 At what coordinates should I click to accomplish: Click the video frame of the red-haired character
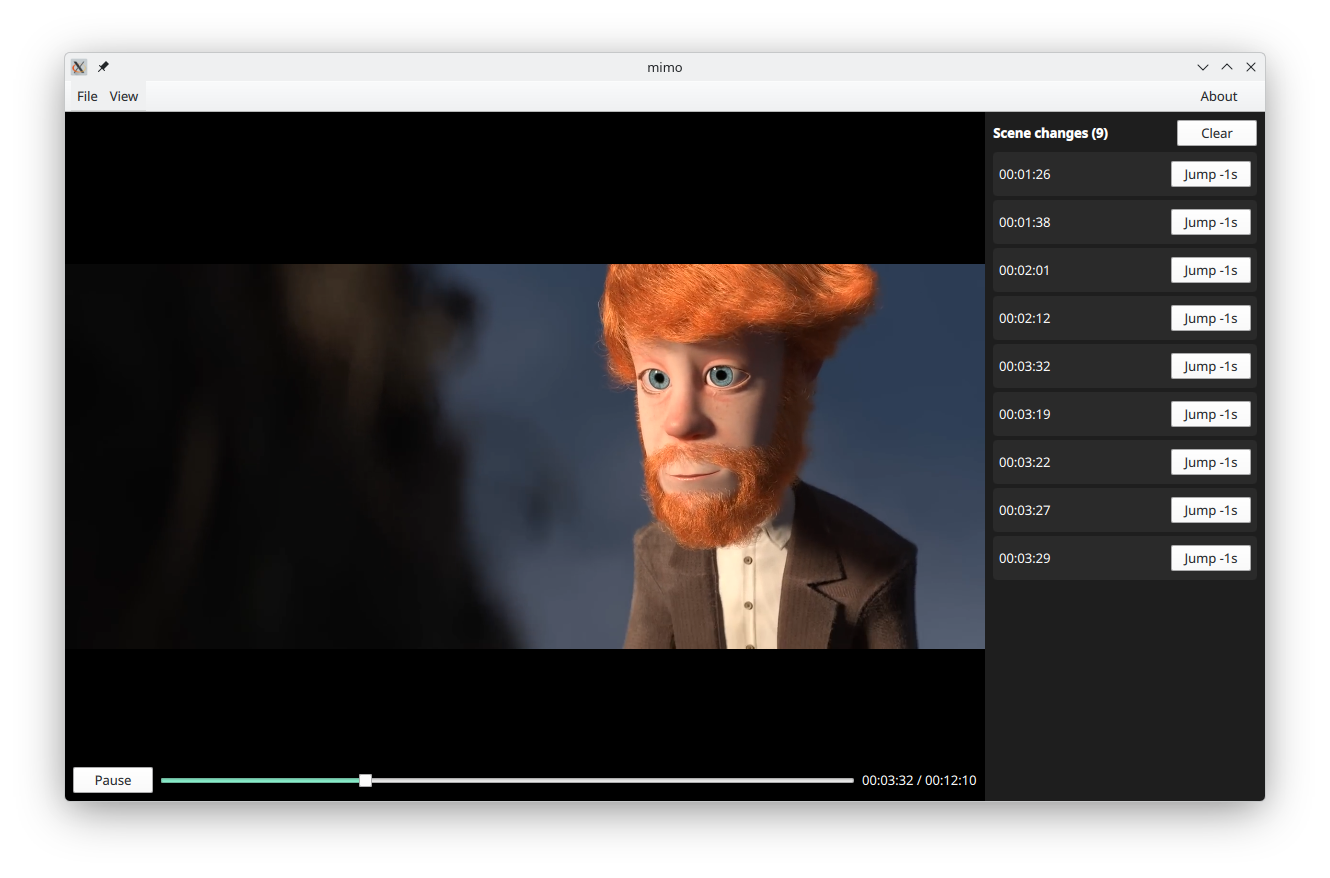coord(525,456)
